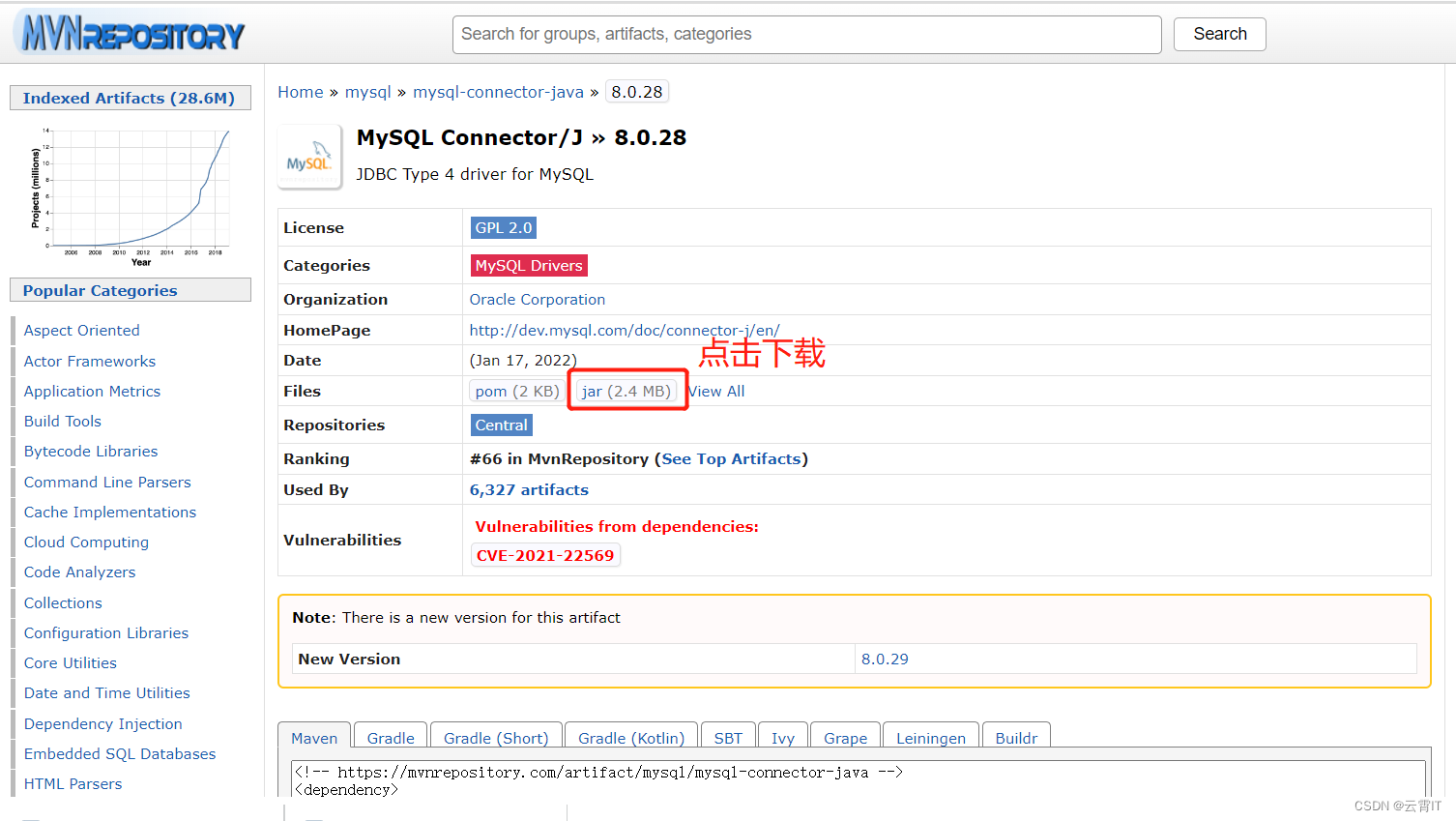This screenshot has height=821, width=1456.
Task: Click the 8.0.28 version breadcrumb badge
Action: (637, 92)
